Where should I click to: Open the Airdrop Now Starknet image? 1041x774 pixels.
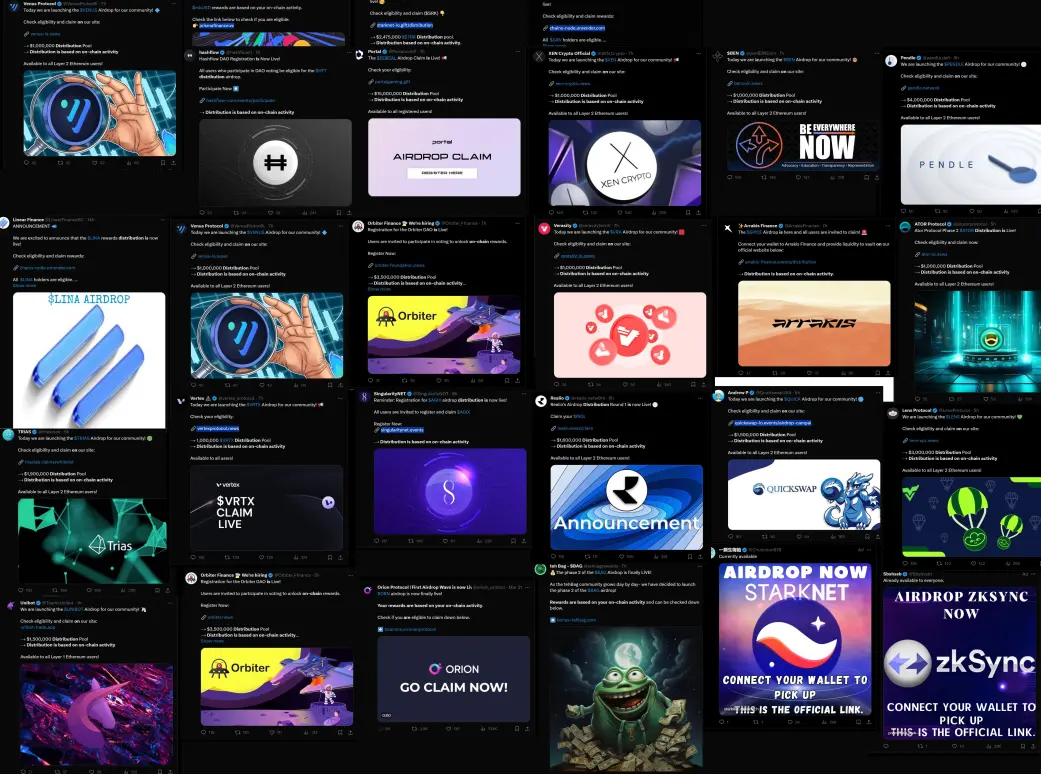click(x=795, y=639)
